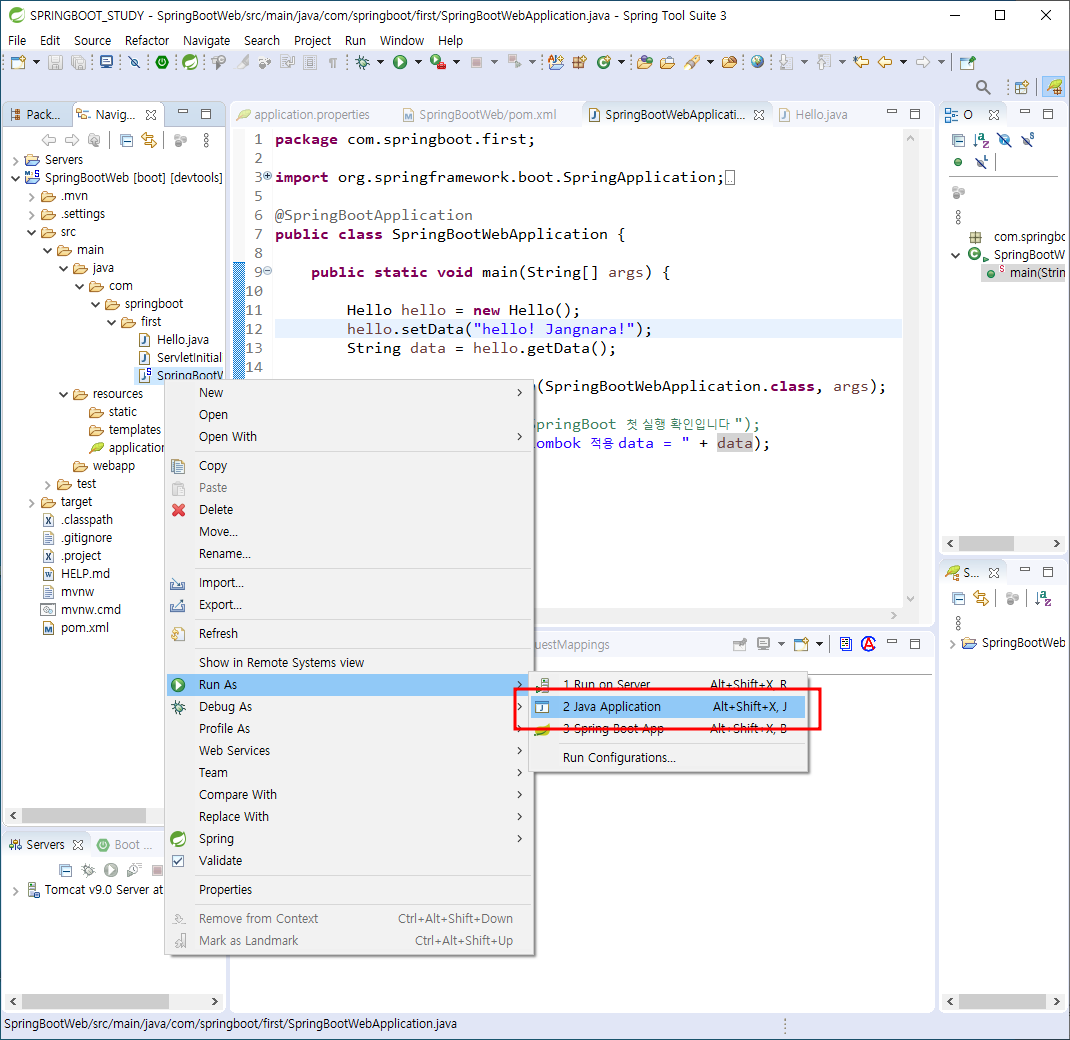The width and height of the screenshot is (1070, 1040).
Task: Click the Open Console icon in bottom panel
Action: coord(801,644)
